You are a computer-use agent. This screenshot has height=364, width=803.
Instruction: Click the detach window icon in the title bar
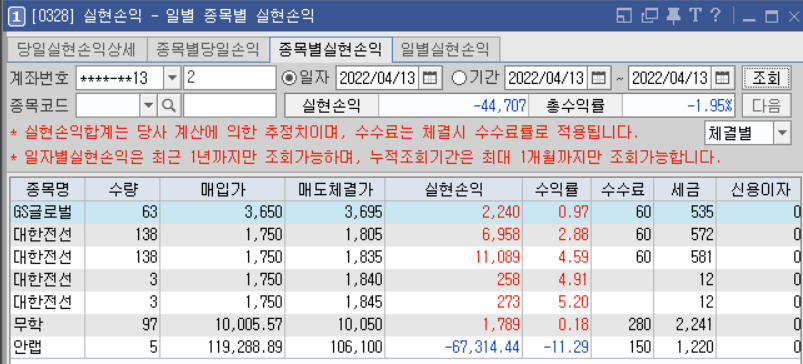click(624, 16)
